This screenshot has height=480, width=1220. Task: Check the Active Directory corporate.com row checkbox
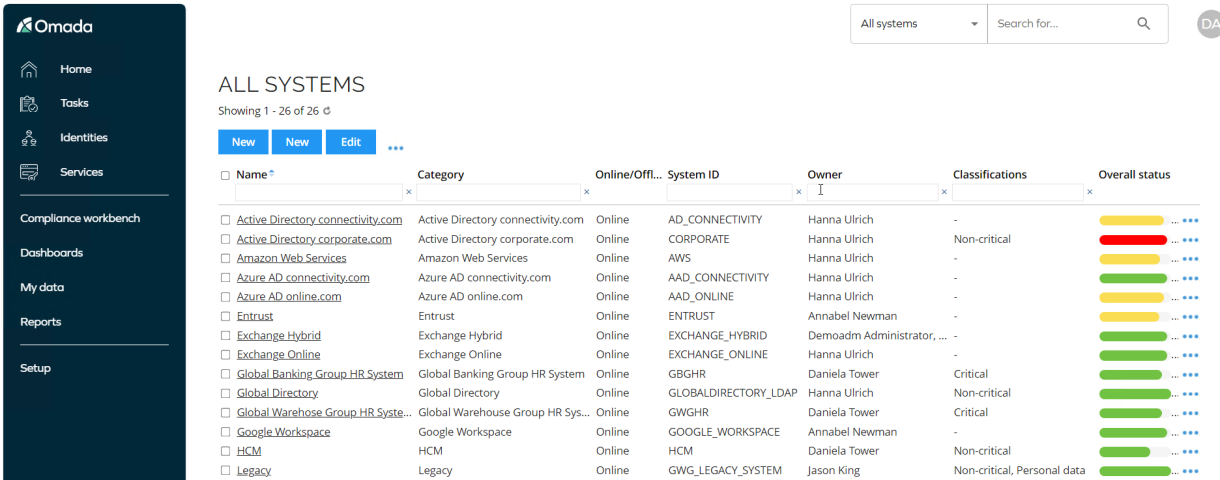pos(225,239)
